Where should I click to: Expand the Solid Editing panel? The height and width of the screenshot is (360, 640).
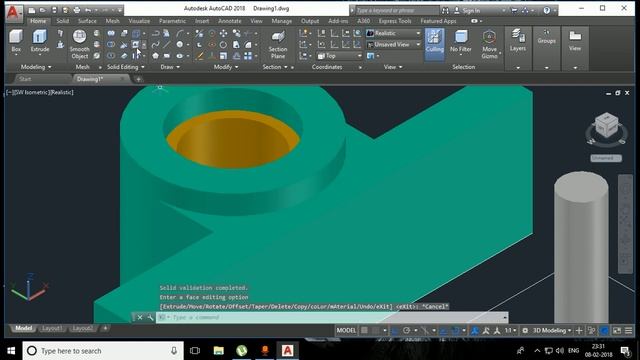pyautogui.click(x=125, y=67)
